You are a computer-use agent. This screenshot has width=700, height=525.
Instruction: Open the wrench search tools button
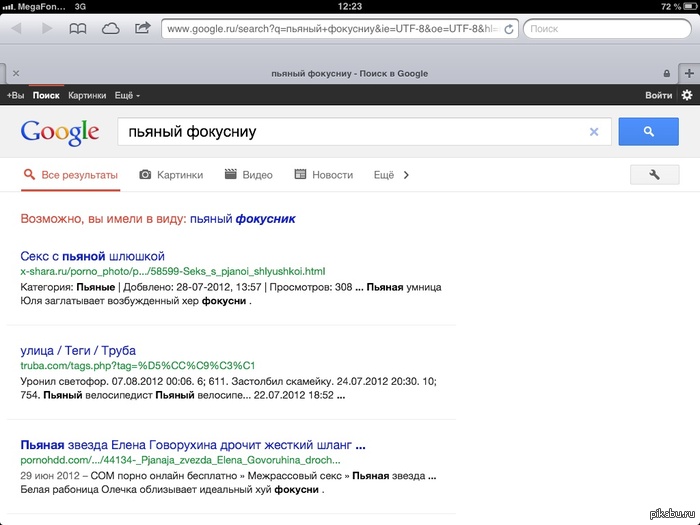pyautogui.click(x=655, y=175)
